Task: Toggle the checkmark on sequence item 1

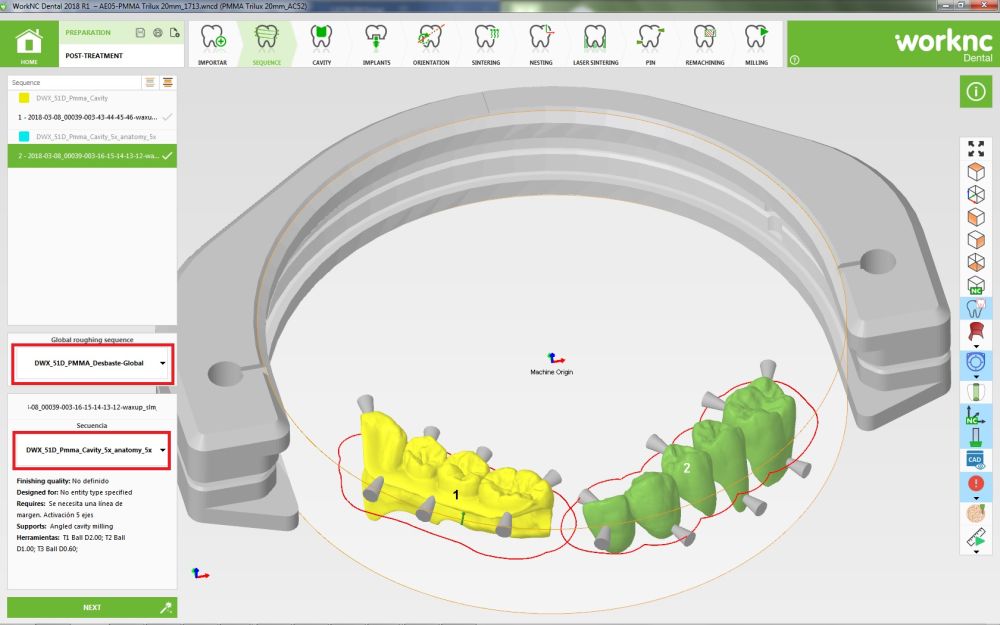Action: [167, 117]
